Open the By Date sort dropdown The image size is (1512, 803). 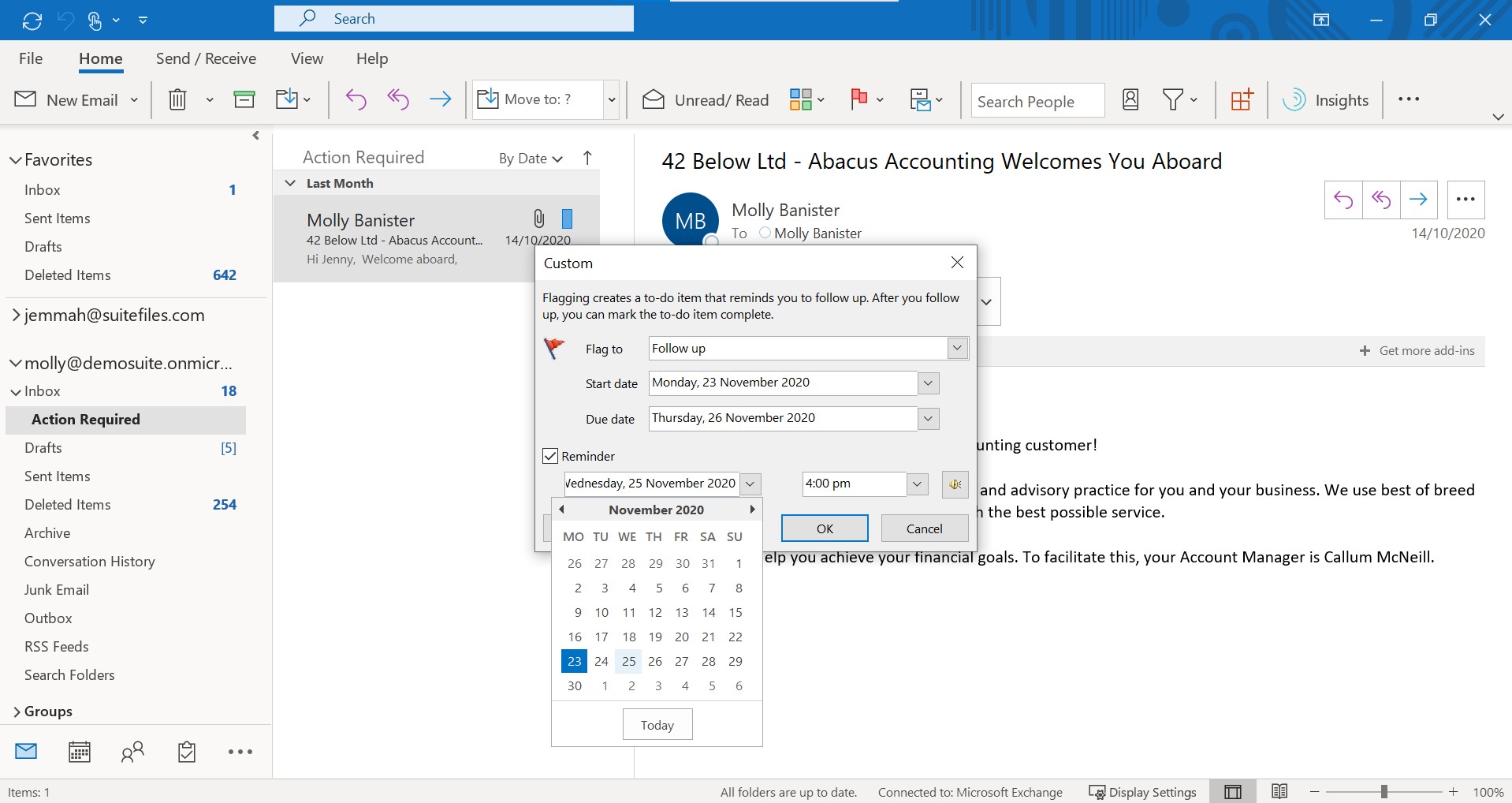(531, 159)
